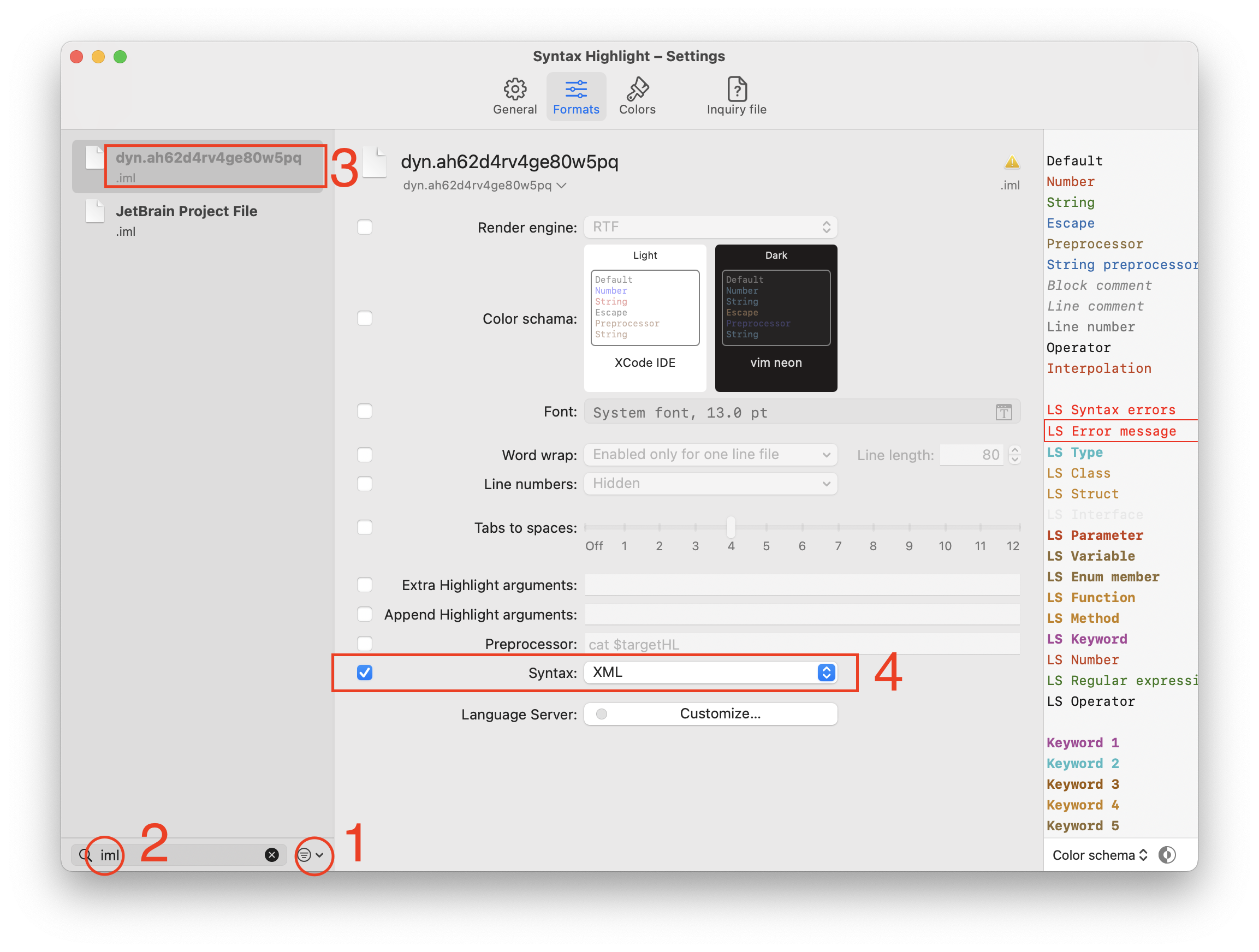Enable the Word wrap checkbox
The width and height of the screenshot is (1259, 952).
(x=365, y=455)
